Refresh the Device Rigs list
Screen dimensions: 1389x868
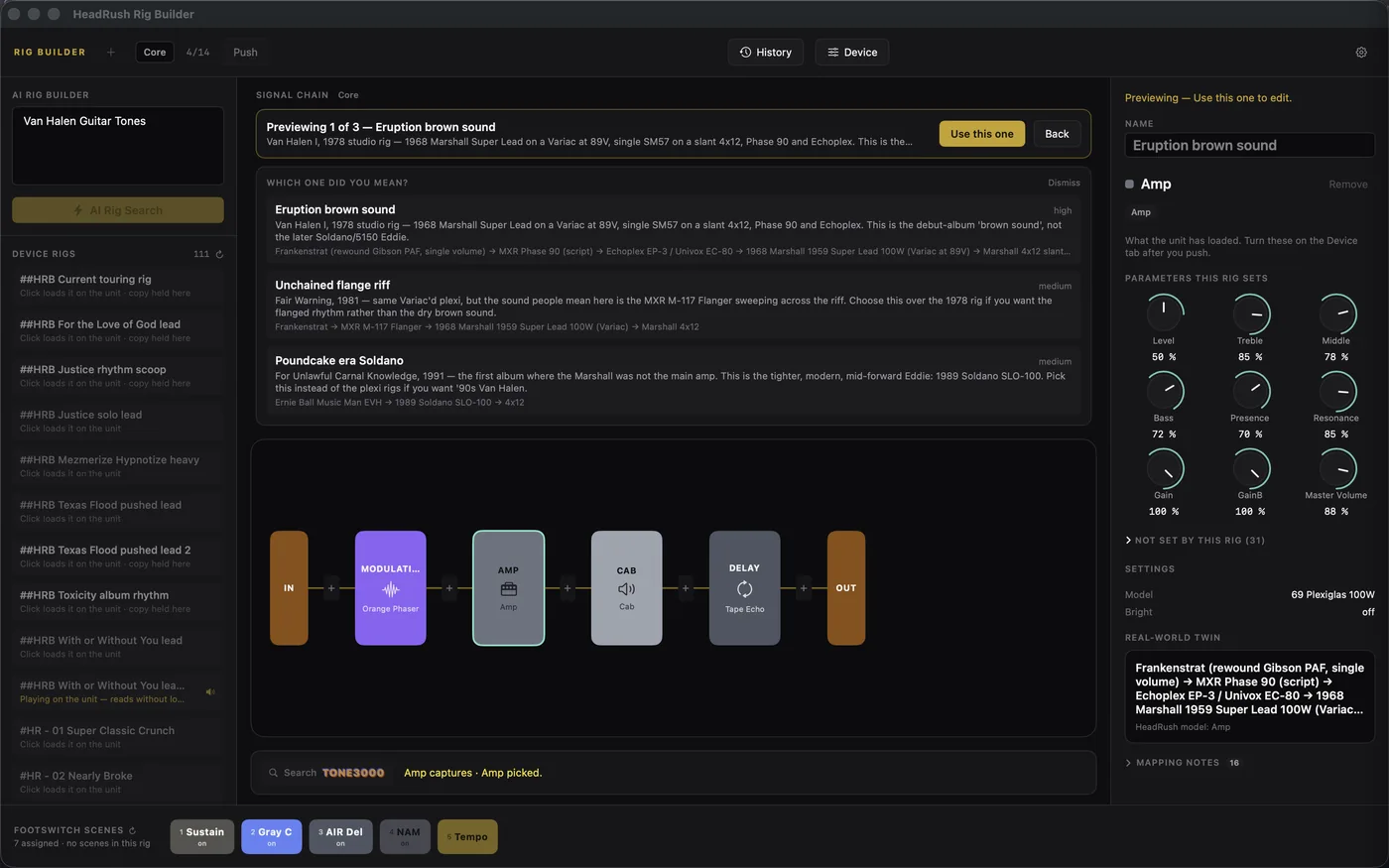point(219,254)
